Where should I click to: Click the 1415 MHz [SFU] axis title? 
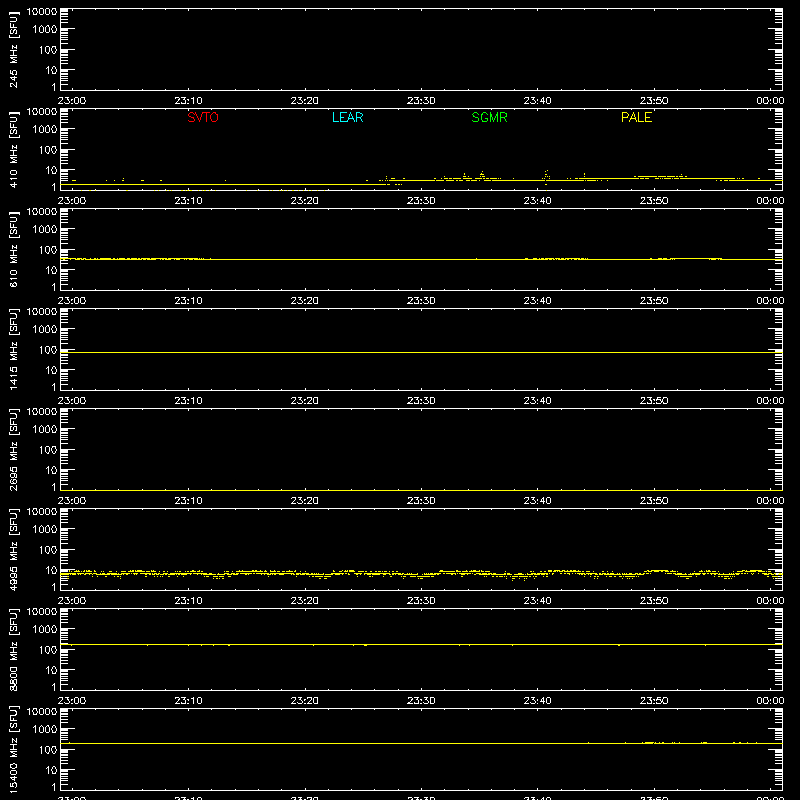[13, 349]
